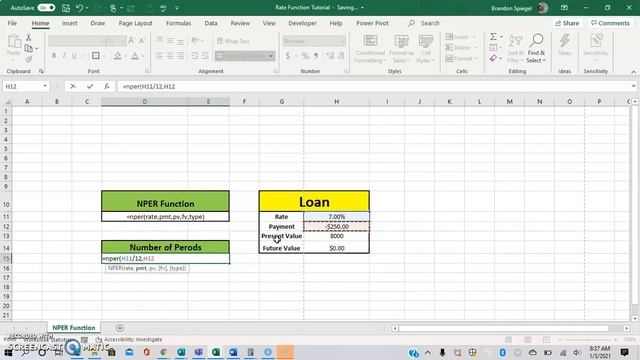Toggle the AutoSave switch
Screen dimensions: 640x360
coord(46,8)
